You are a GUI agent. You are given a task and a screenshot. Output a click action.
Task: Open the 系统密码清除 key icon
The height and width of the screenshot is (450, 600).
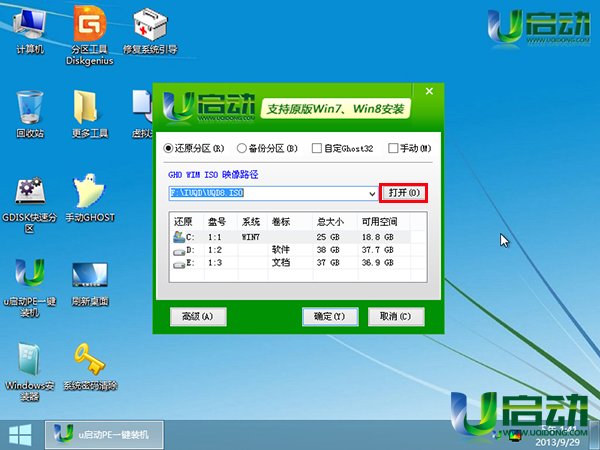pyautogui.click(x=90, y=367)
